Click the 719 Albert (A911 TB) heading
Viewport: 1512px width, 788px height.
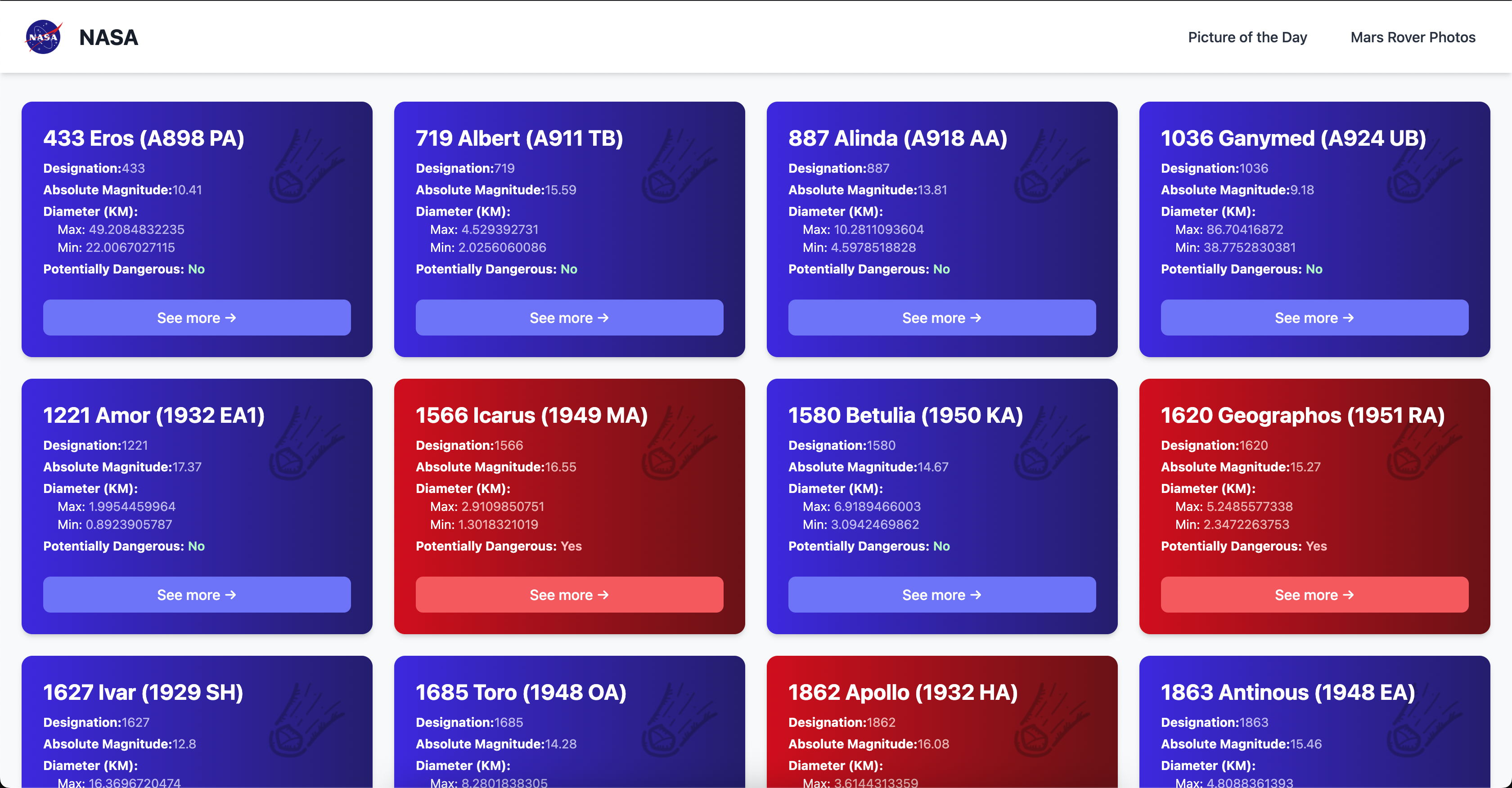click(x=519, y=139)
